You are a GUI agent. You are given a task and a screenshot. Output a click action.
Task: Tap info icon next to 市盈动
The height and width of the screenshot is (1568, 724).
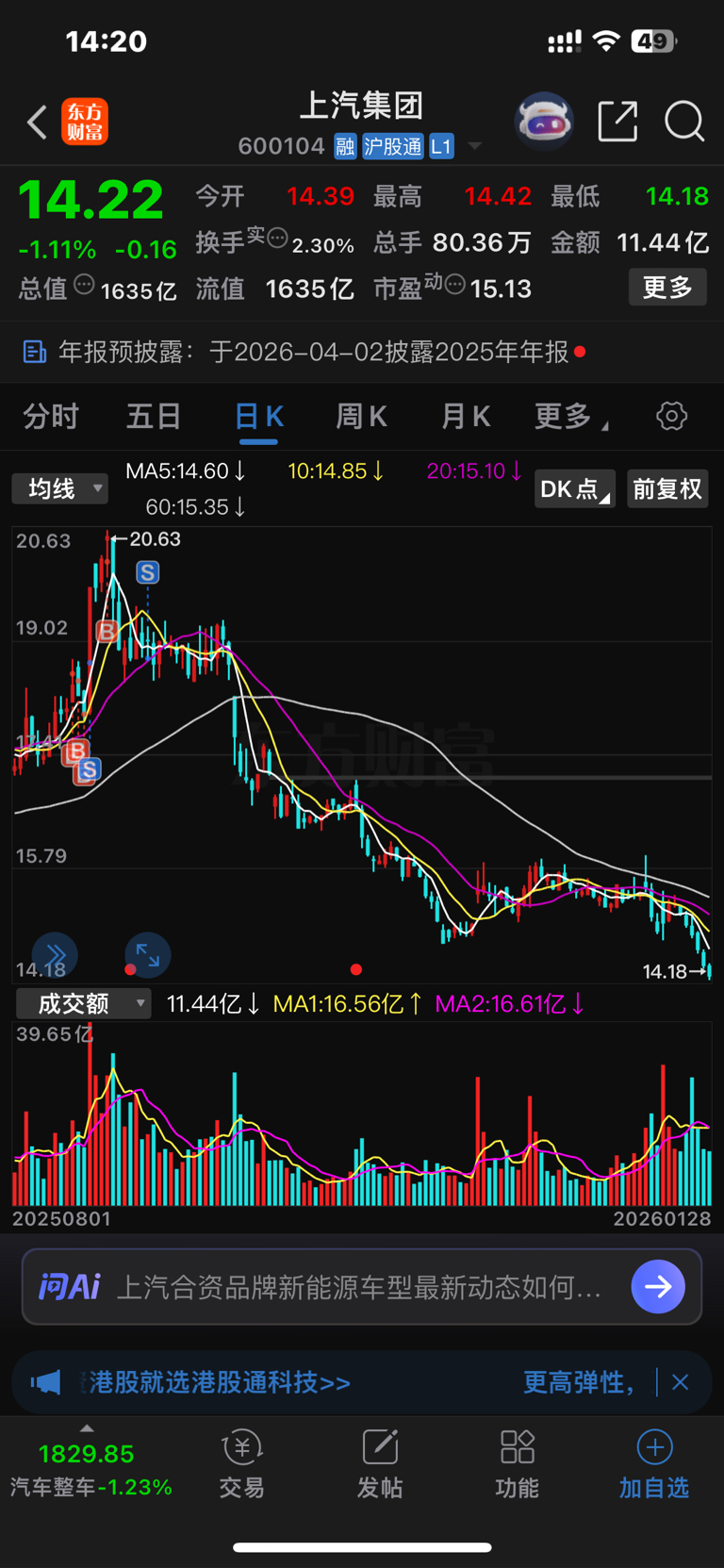tap(454, 284)
